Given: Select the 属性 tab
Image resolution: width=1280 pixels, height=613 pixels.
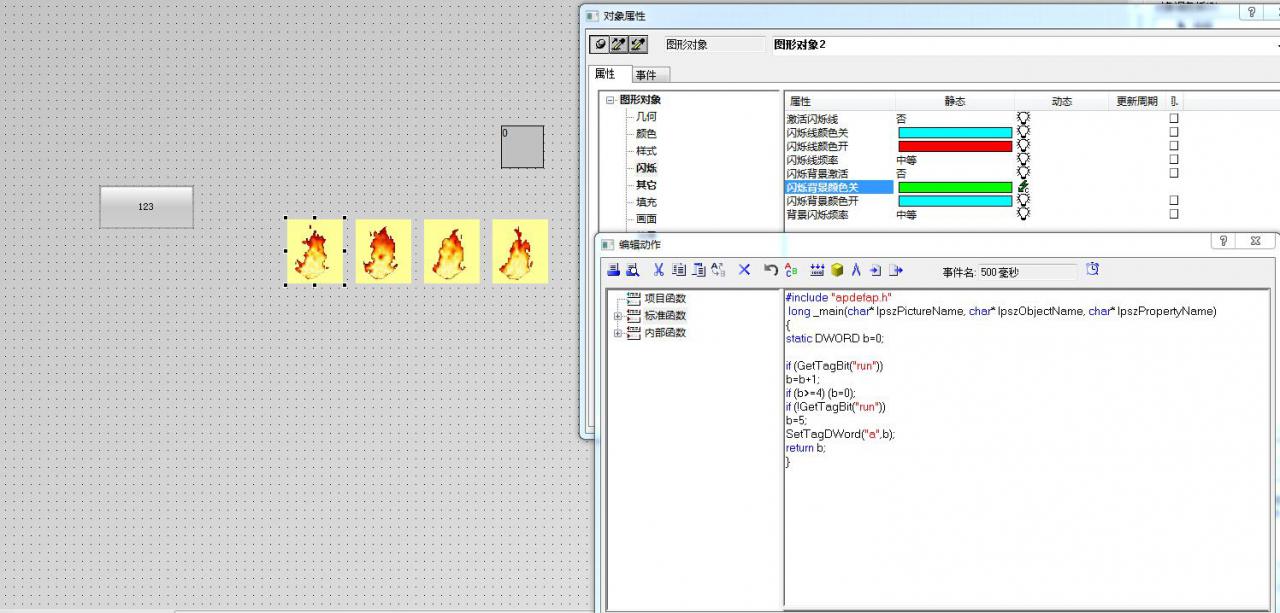Looking at the screenshot, I should (605, 74).
